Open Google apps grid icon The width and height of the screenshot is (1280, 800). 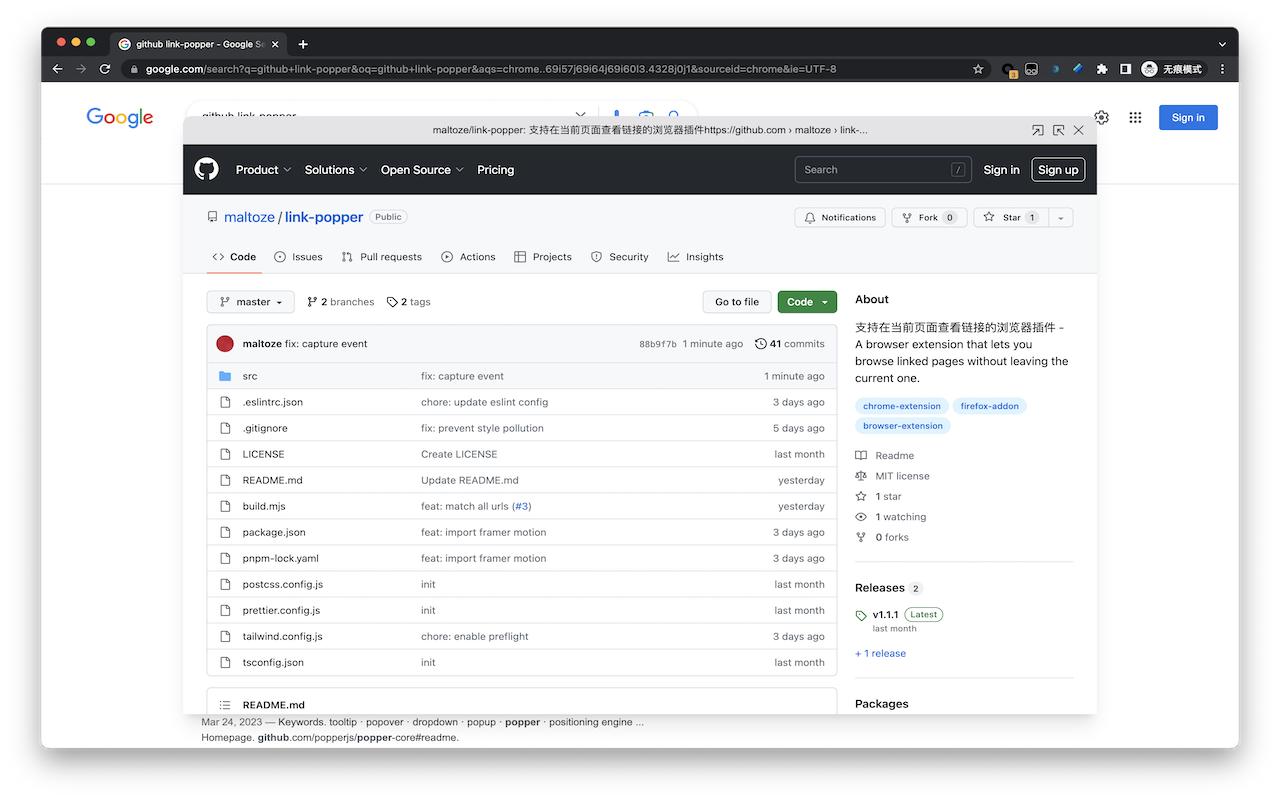(x=1135, y=117)
